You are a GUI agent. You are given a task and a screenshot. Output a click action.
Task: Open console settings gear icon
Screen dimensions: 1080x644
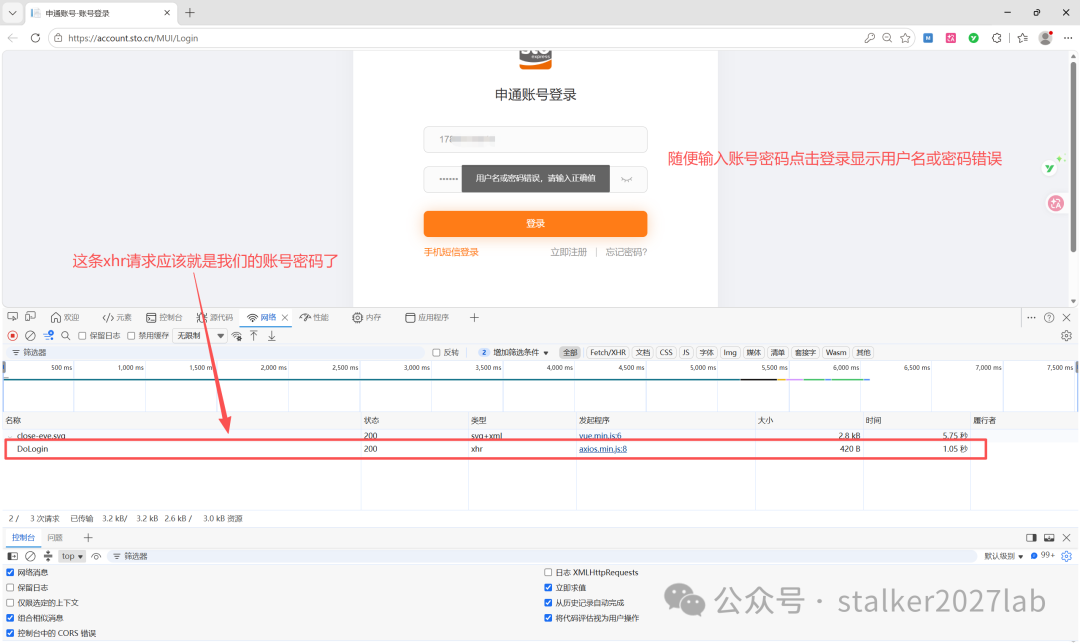point(1066,556)
